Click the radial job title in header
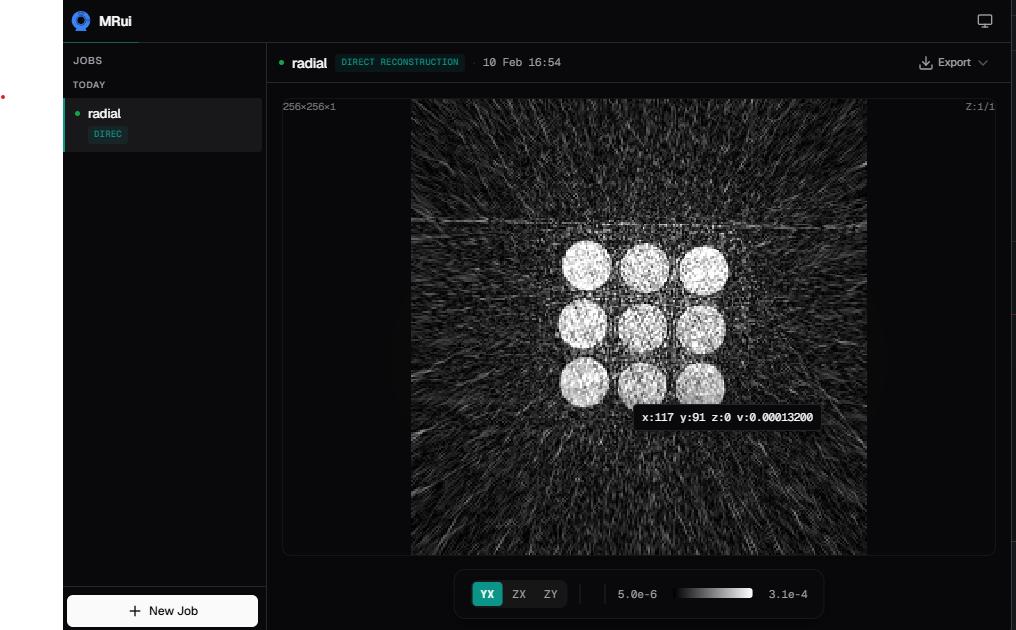 309,63
